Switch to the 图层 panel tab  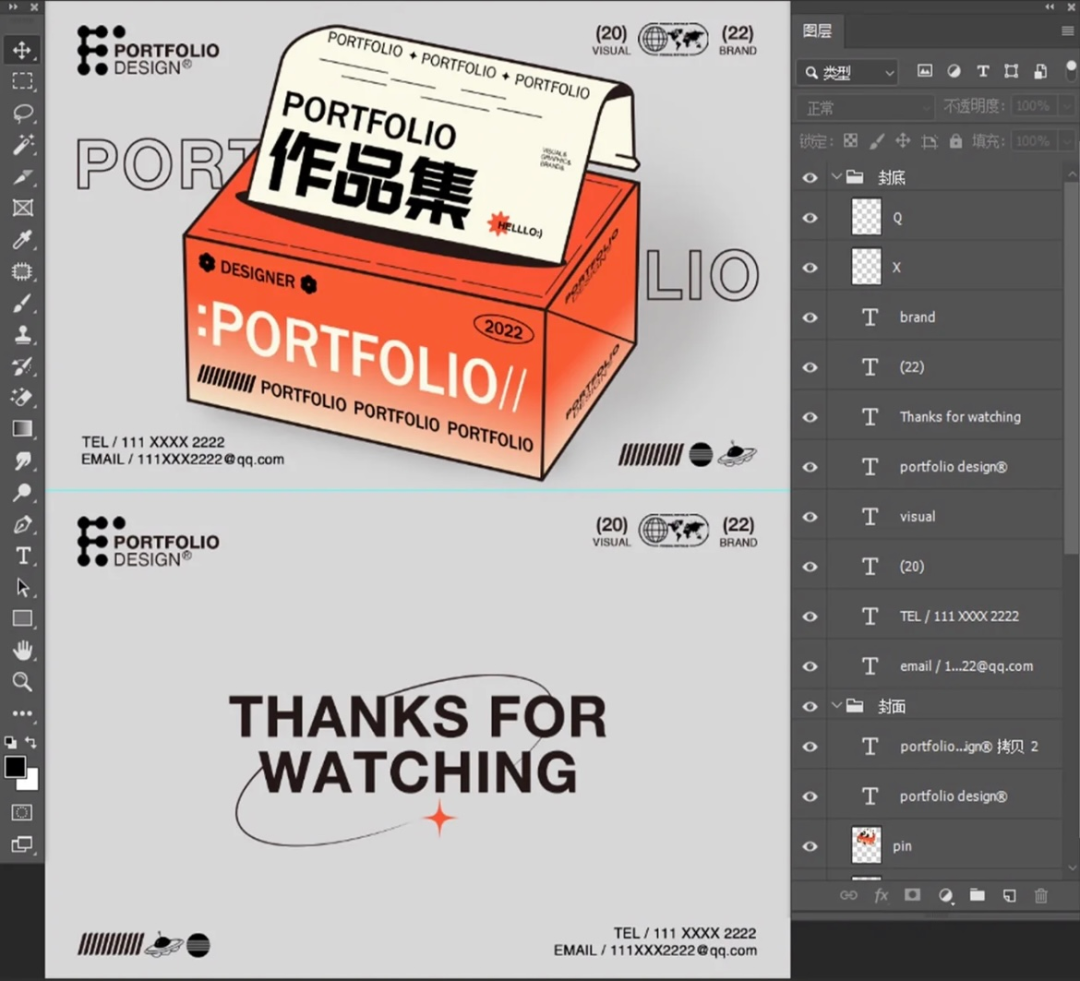pyautogui.click(x=818, y=31)
